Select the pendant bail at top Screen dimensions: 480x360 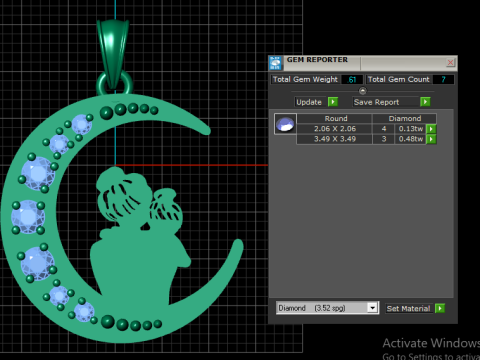(x=113, y=55)
